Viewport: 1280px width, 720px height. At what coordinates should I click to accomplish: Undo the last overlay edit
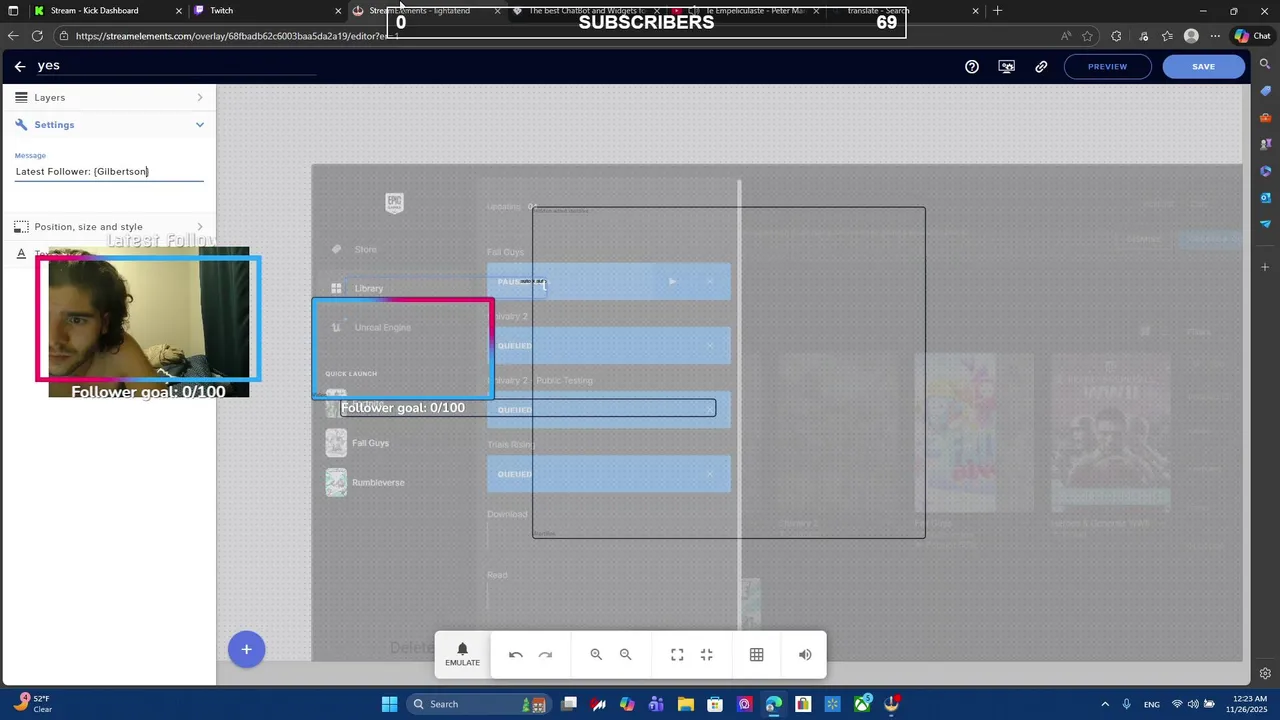[516, 655]
